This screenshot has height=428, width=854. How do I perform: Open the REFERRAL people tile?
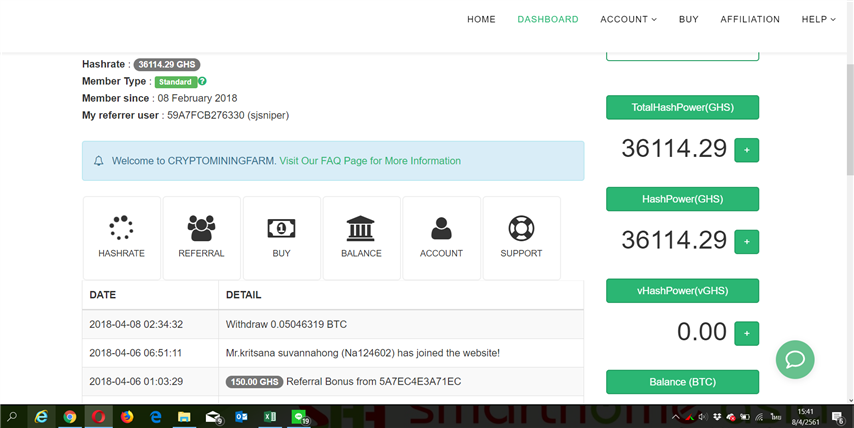point(202,238)
